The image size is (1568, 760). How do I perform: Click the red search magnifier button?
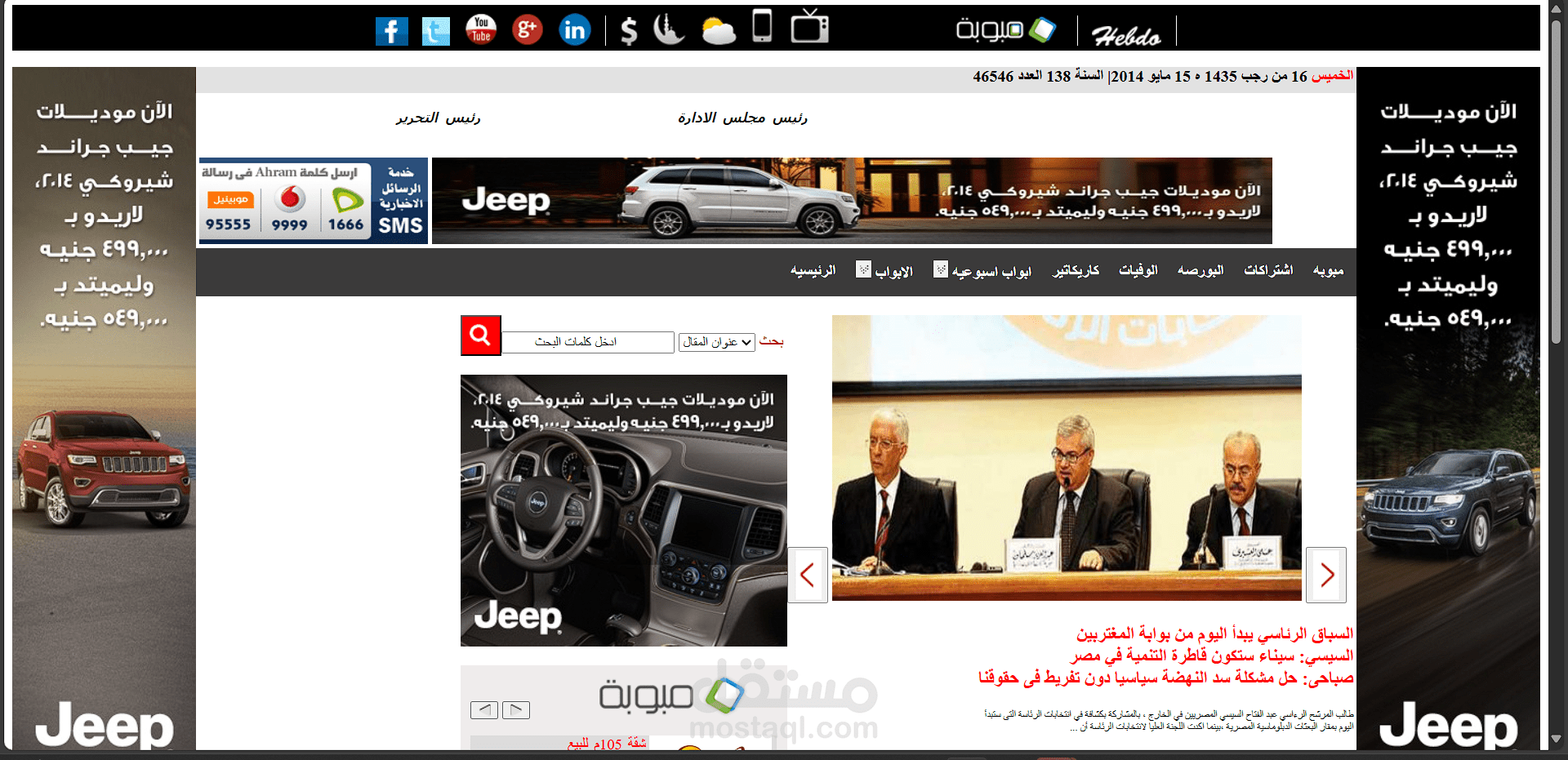click(480, 335)
